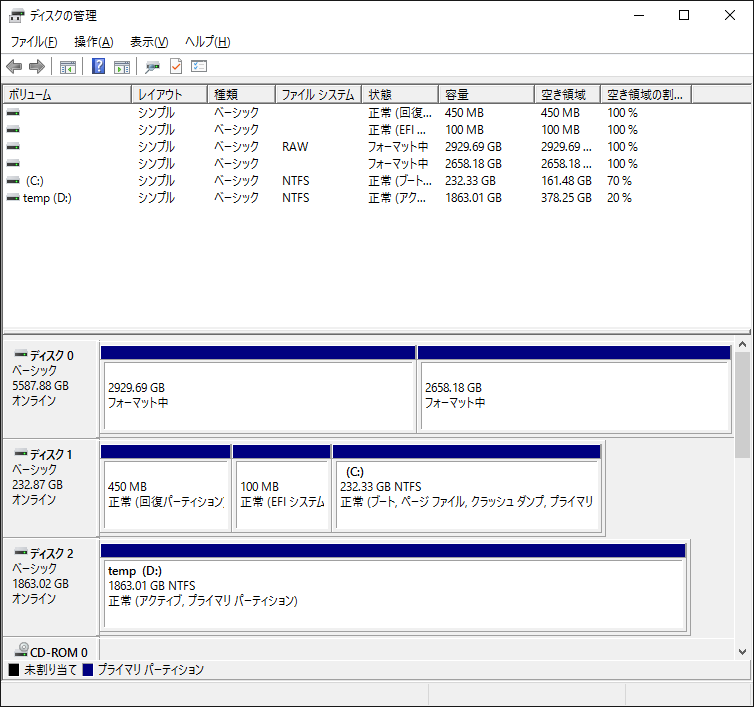Open the 操作(A) menu

pyautogui.click(x=93, y=42)
